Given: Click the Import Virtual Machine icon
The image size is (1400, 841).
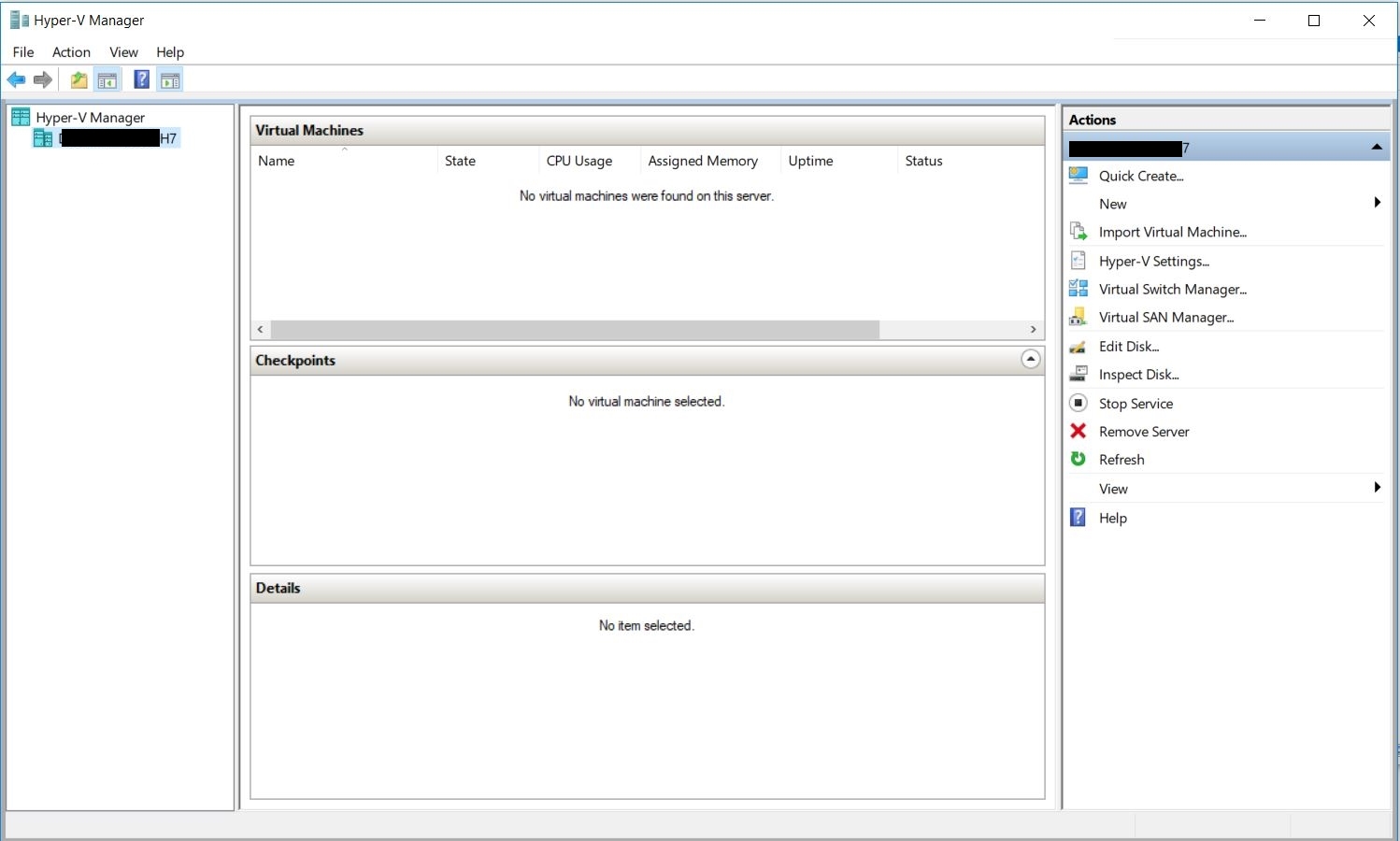Looking at the screenshot, I should coord(1079,232).
